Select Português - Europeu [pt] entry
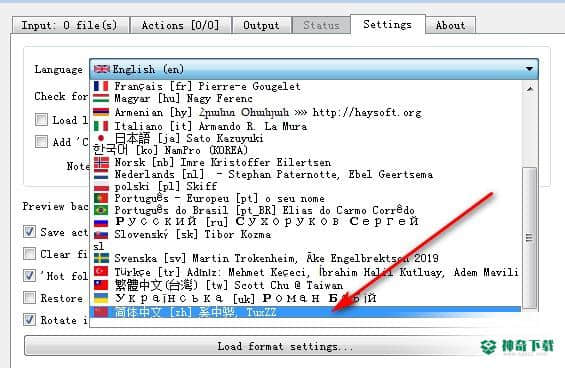565x368 pixels. point(306,198)
